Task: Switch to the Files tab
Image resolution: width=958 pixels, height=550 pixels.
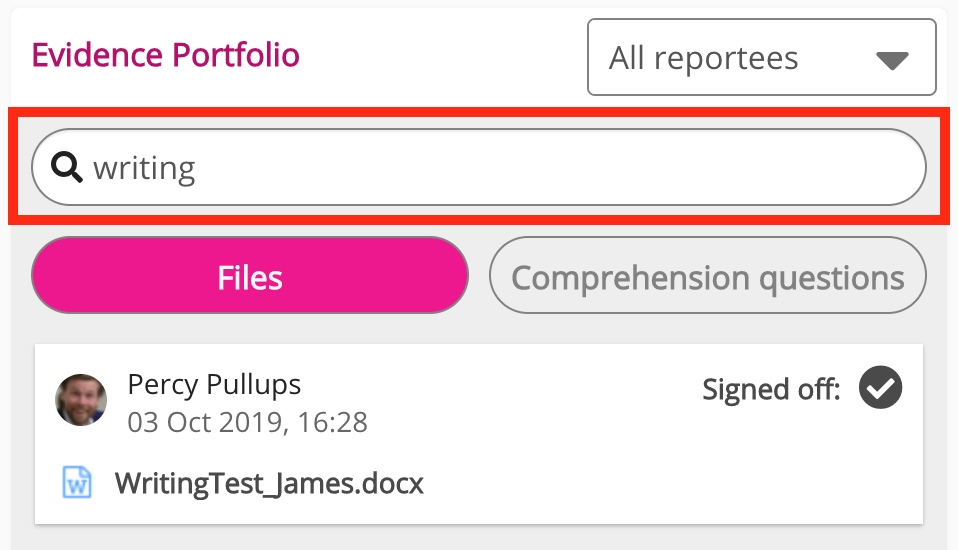Action: point(250,276)
